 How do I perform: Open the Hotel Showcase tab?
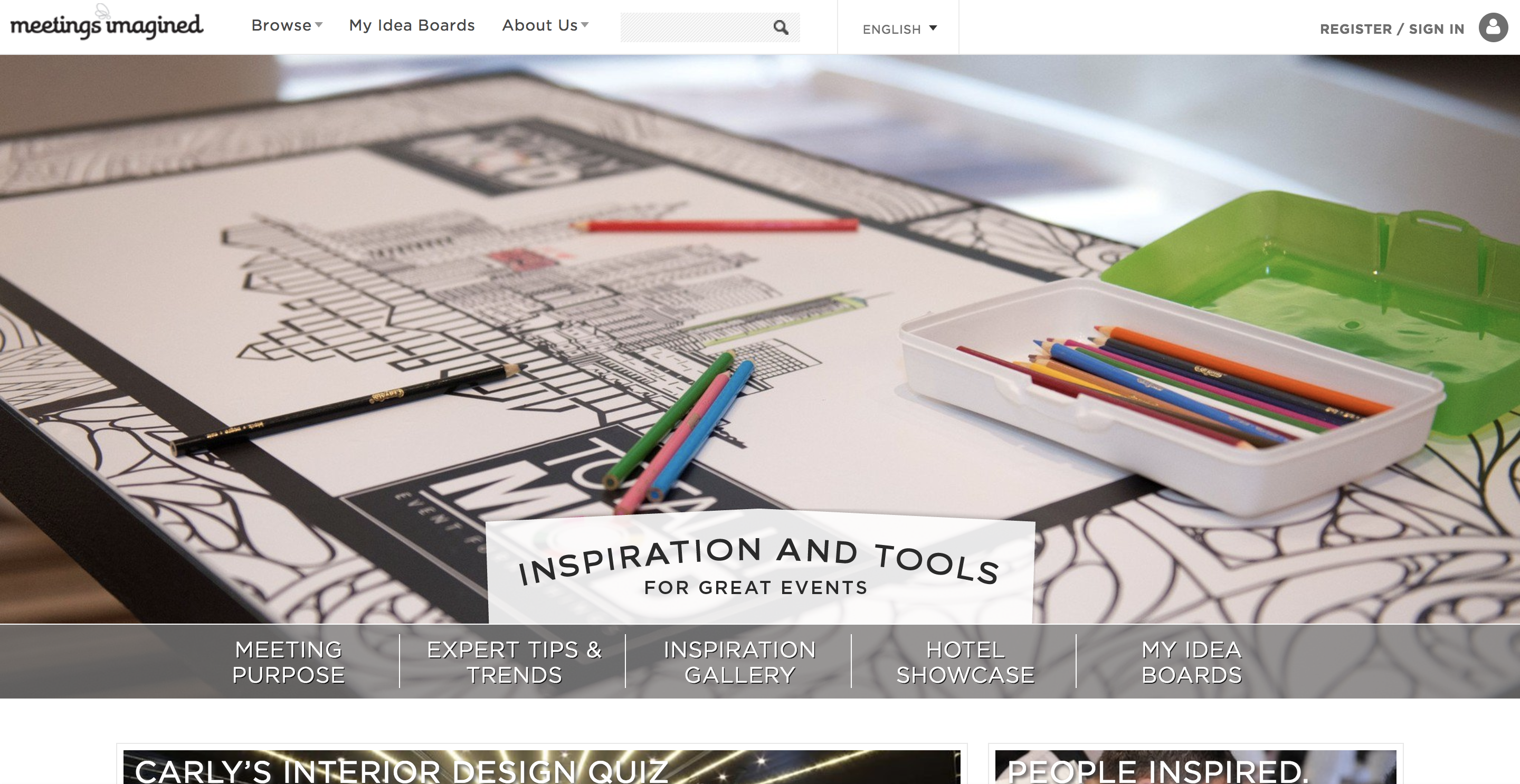[x=965, y=662]
